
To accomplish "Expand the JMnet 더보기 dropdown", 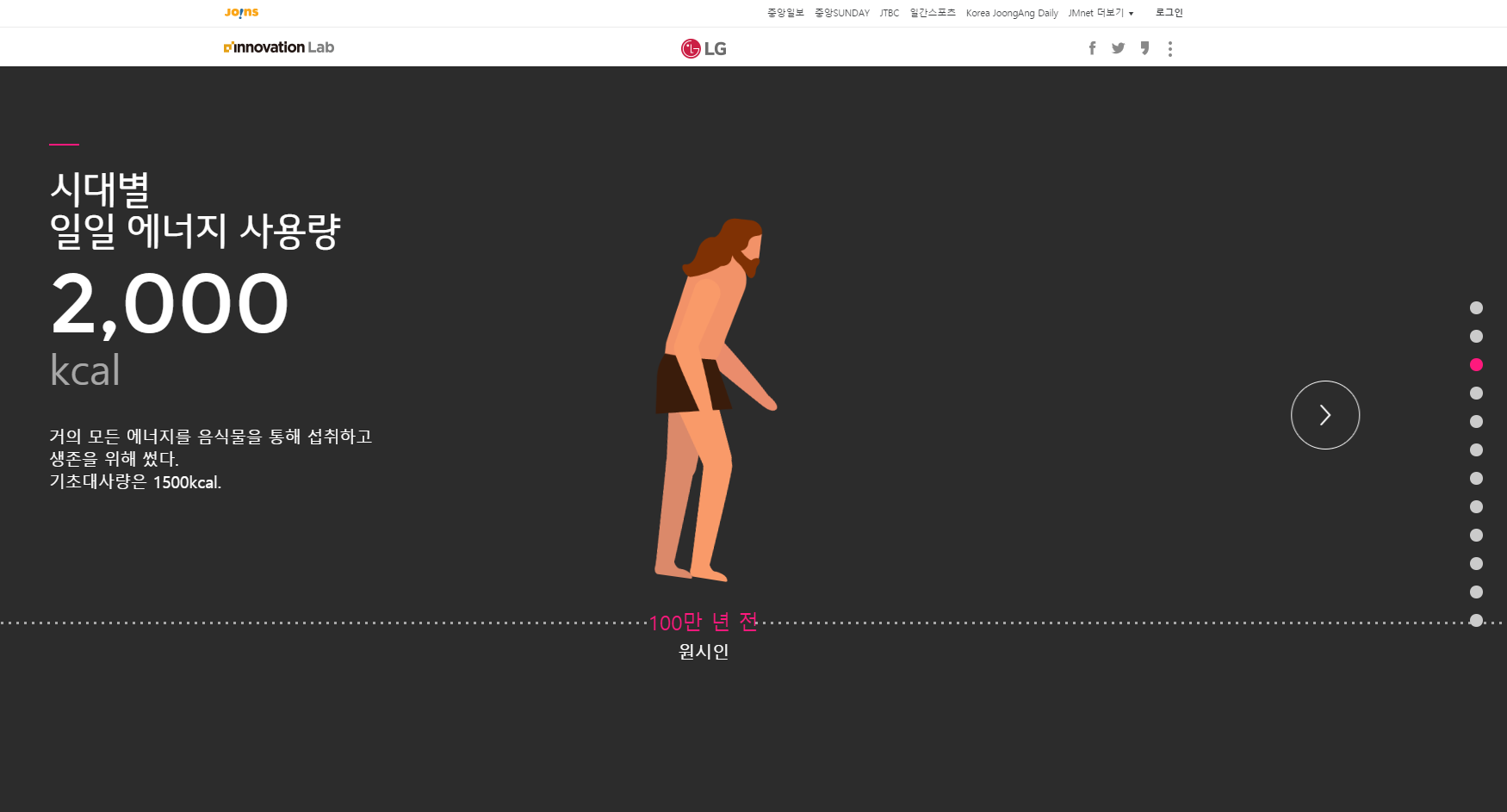I will coord(1101,13).
